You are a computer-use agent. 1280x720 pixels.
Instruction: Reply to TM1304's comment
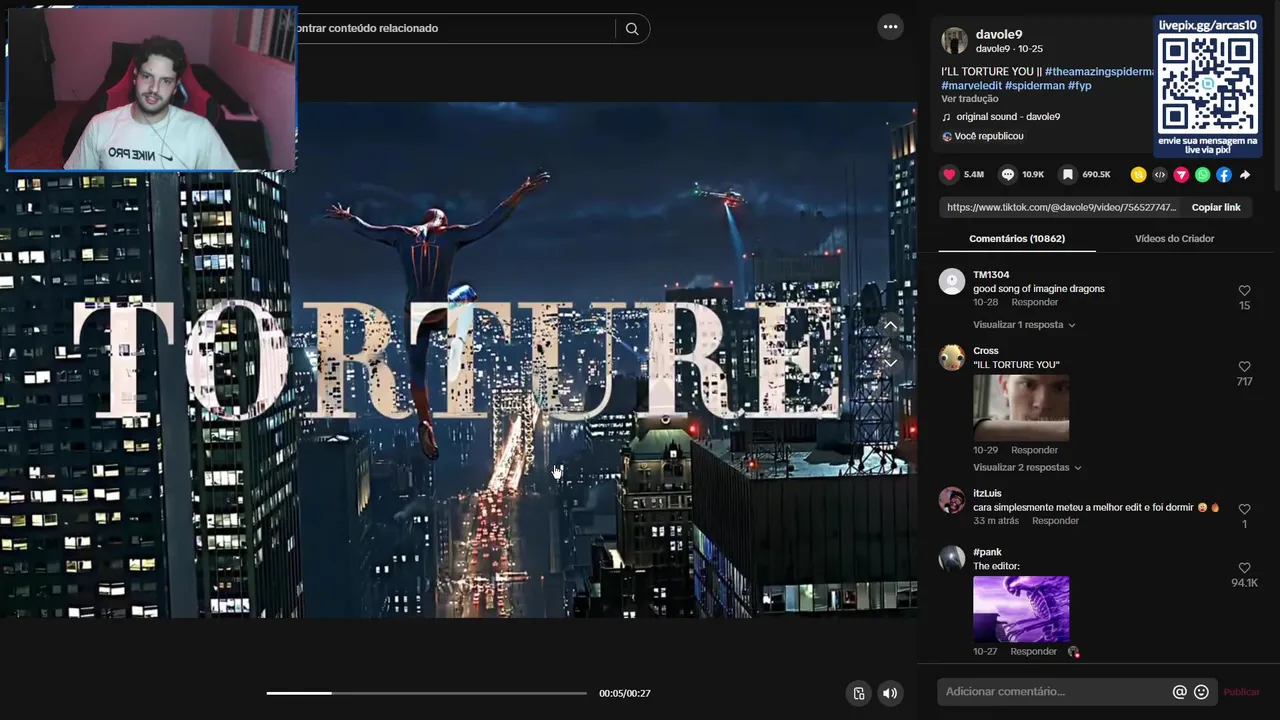[x=1034, y=302]
